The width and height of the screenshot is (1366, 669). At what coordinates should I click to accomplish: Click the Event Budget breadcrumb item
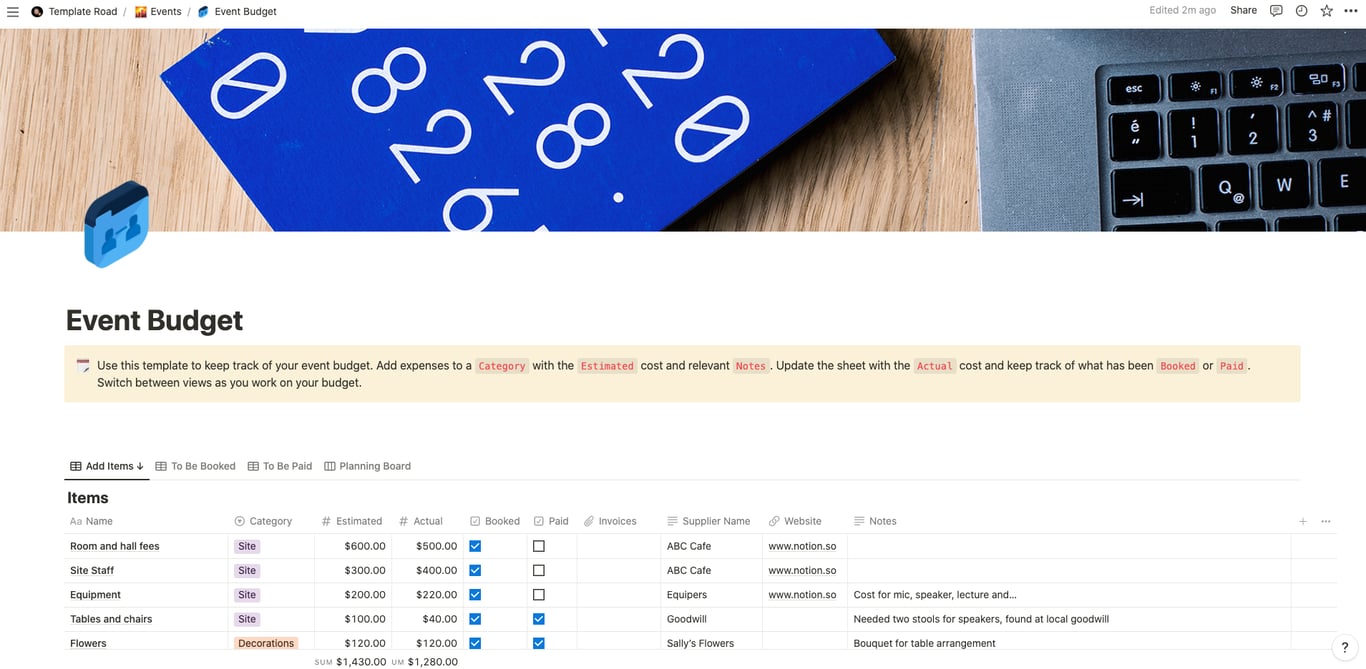[237, 11]
